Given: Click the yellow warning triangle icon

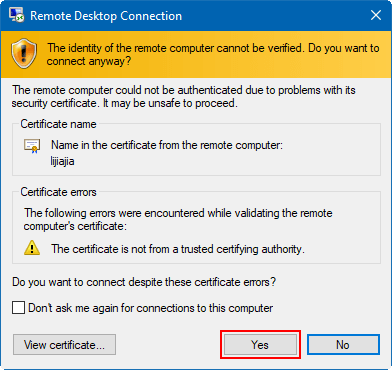Looking at the screenshot, I should click(x=32, y=248).
